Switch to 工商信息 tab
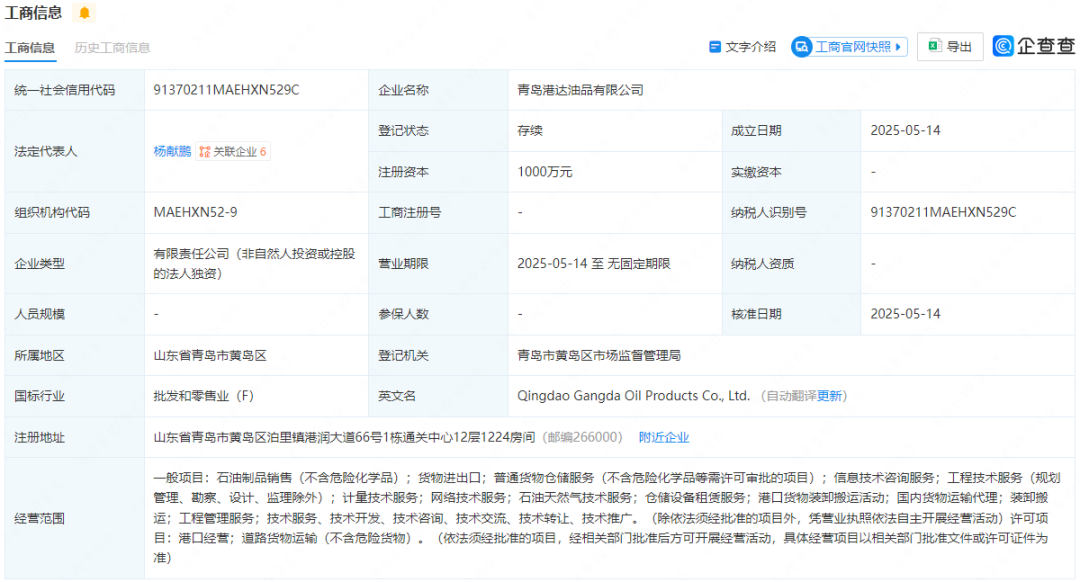Image resolution: width=1080 pixels, height=582 pixels. point(30,48)
